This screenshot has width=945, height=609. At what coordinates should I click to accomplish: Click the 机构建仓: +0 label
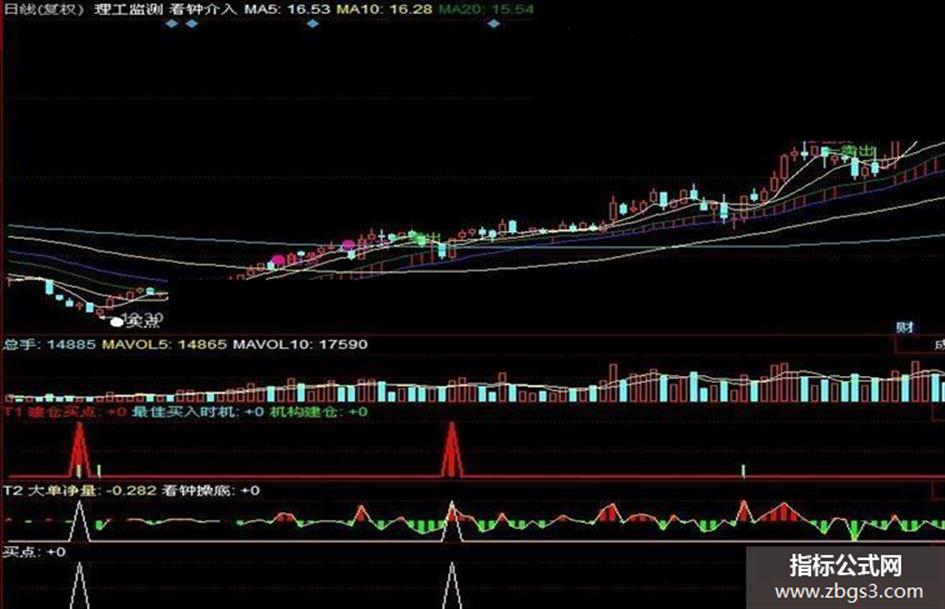[x=319, y=412]
